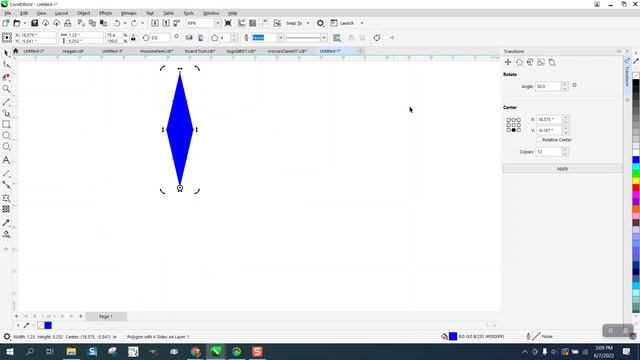Click the Import icon
Viewport: 640px width, 360px height.
coord(155,23)
